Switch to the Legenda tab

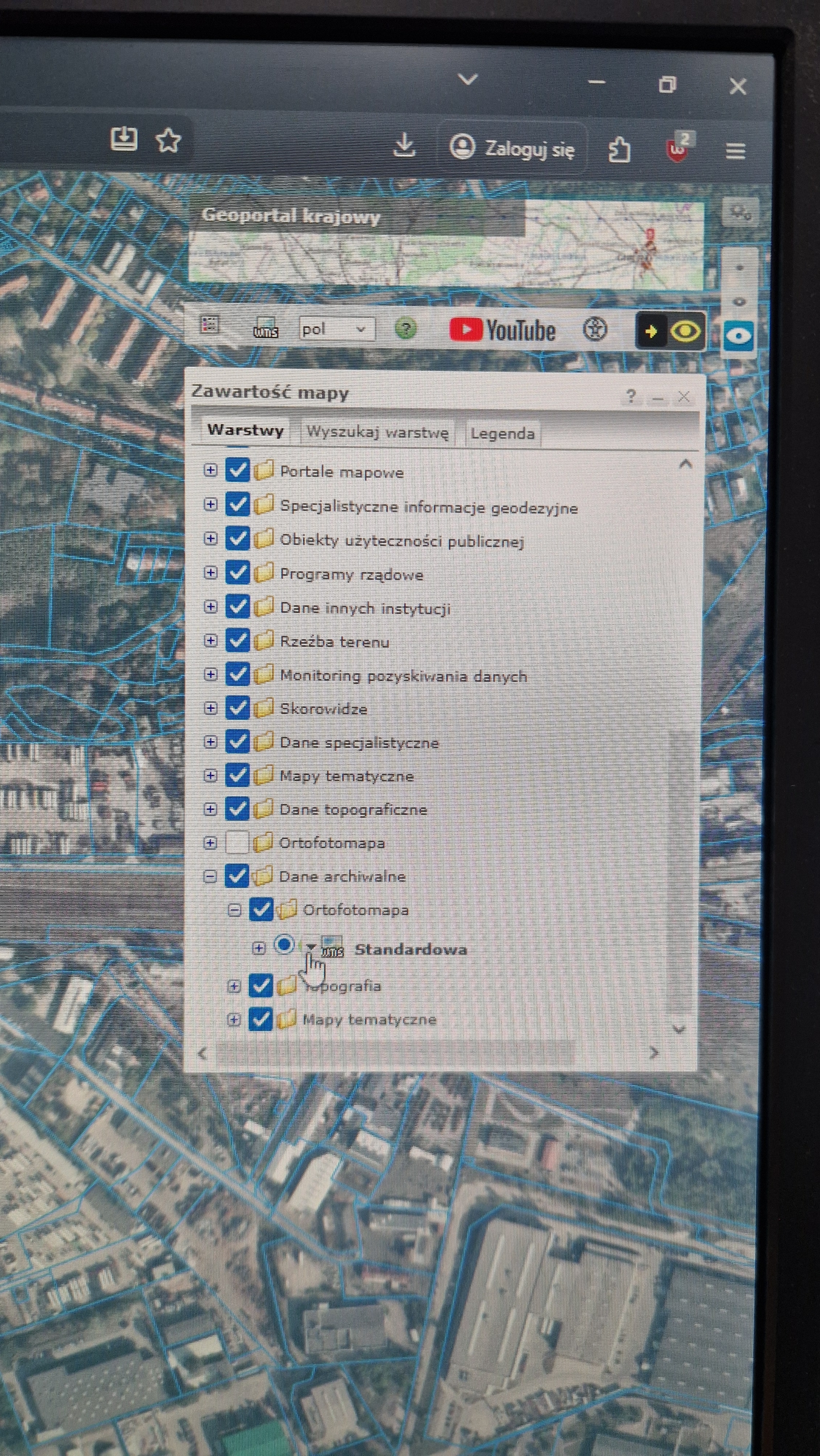(x=502, y=434)
